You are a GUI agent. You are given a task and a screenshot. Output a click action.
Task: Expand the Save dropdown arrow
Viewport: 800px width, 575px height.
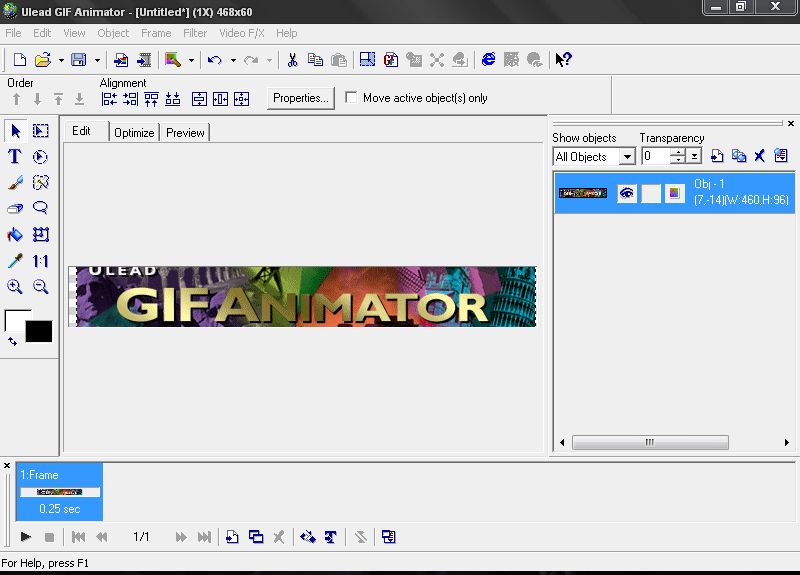[96, 60]
